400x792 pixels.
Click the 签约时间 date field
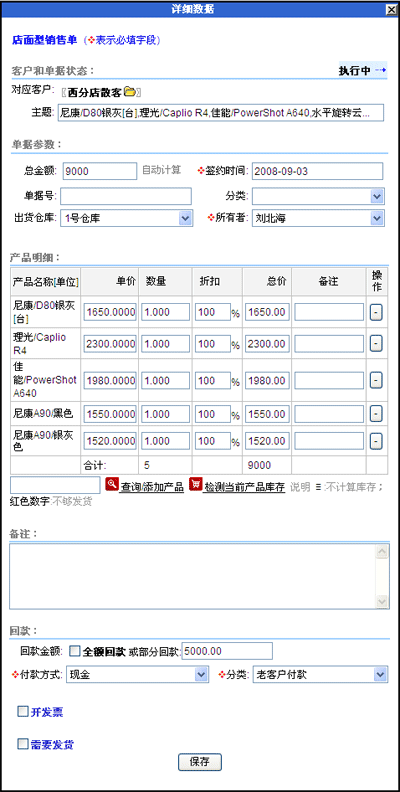coord(318,171)
